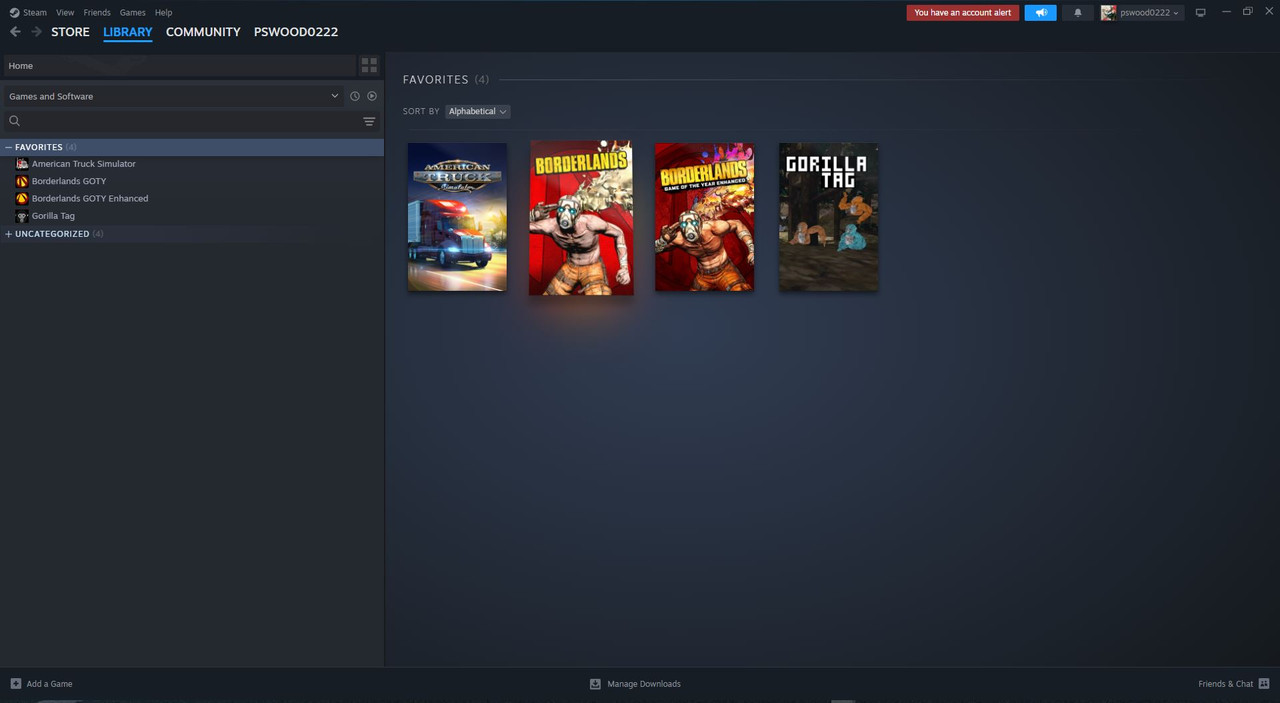This screenshot has width=1280, height=703.
Task: Click the pswood0222 avatar image
Action: [1108, 13]
